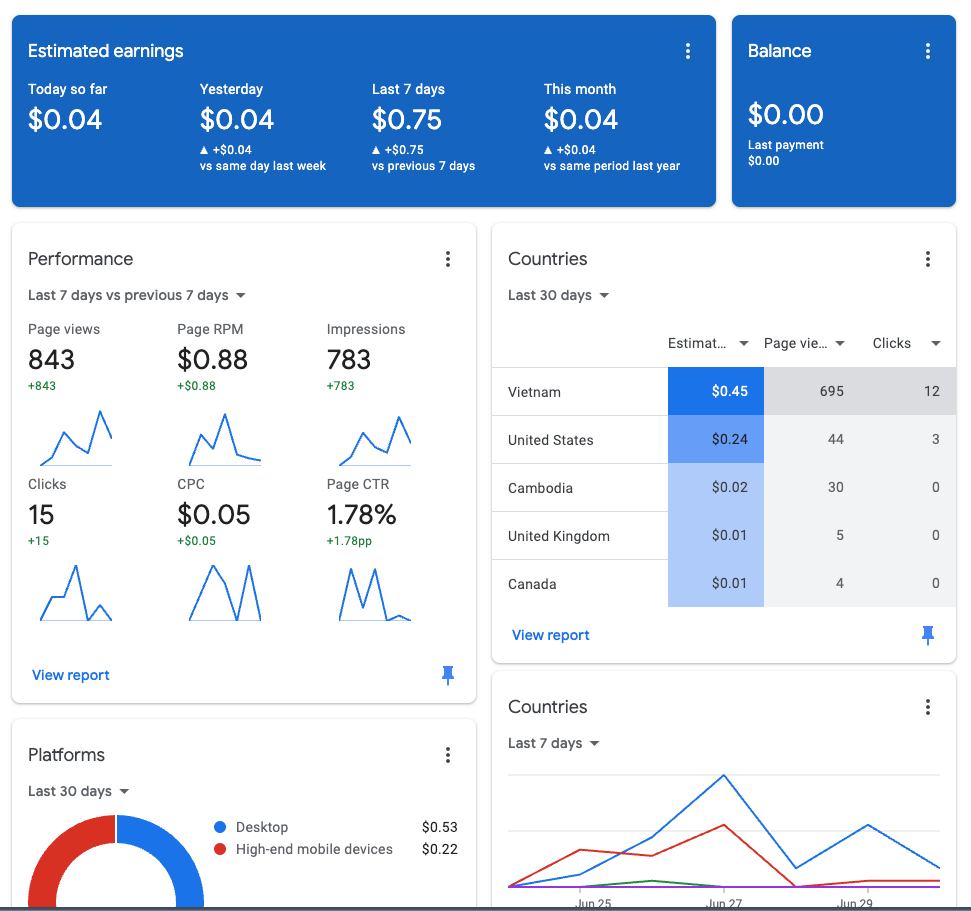
Task: Click the Clicks sparkline chart
Action: pos(76,592)
